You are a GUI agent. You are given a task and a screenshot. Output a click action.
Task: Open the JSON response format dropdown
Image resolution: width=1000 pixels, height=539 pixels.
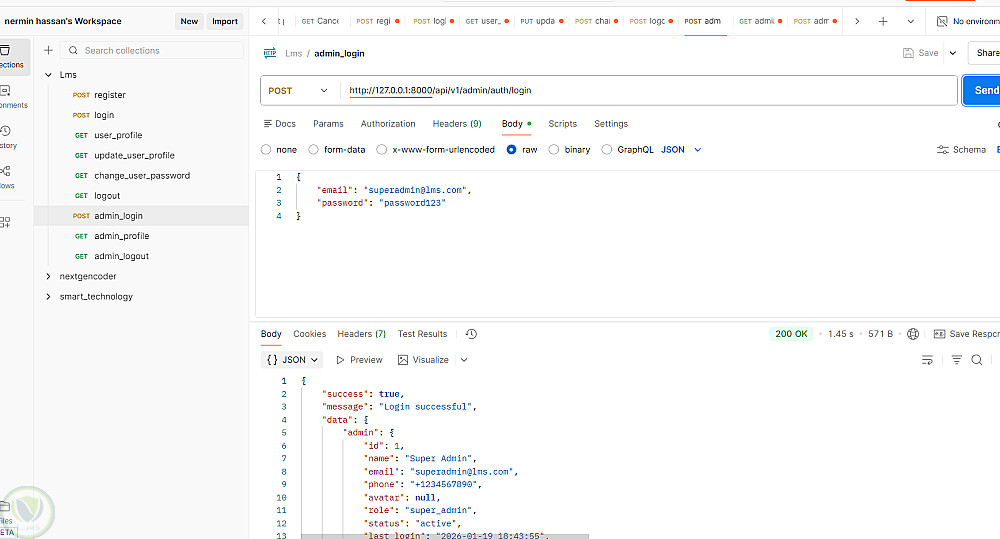(291, 360)
